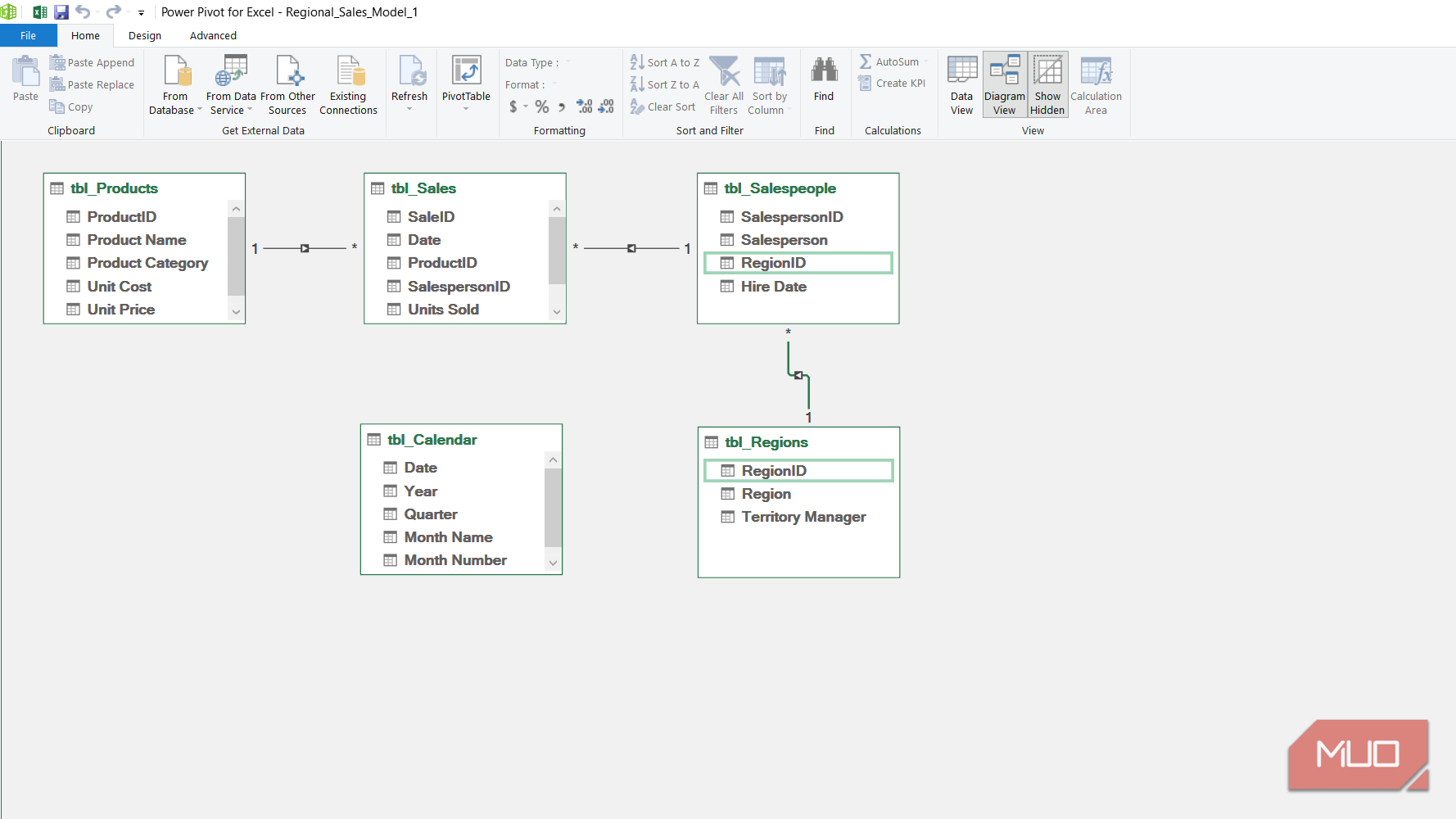This screenshot has width=1456, height=819.
Task: Click Clear Sort
Action: coord(663,106)
